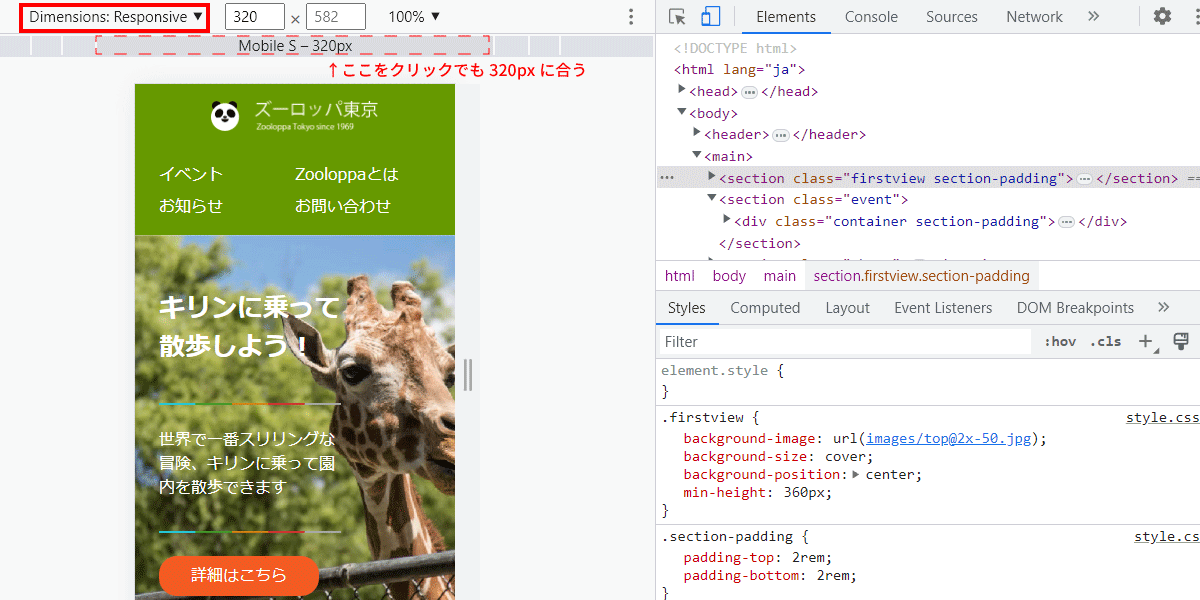1200x600 pixels.
Task: Toggle .cls element classes panel
Action: click(x=1105, y=341)
